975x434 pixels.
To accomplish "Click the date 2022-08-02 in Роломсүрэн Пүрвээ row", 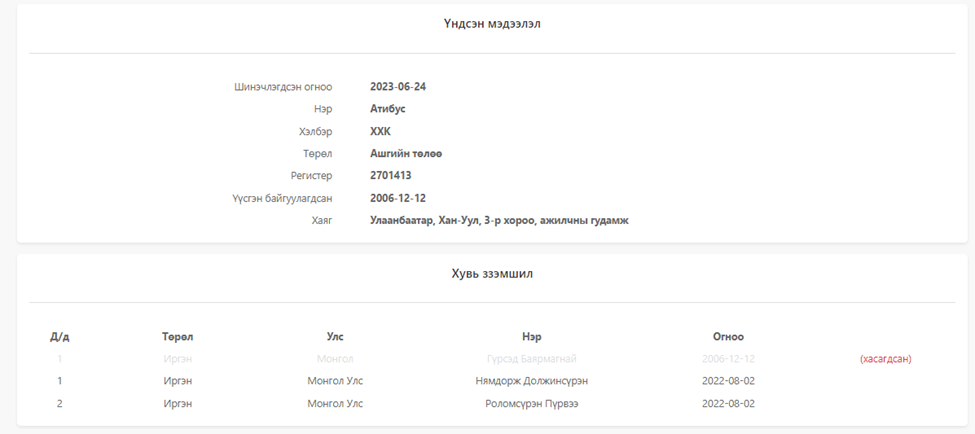I will 728,404.
